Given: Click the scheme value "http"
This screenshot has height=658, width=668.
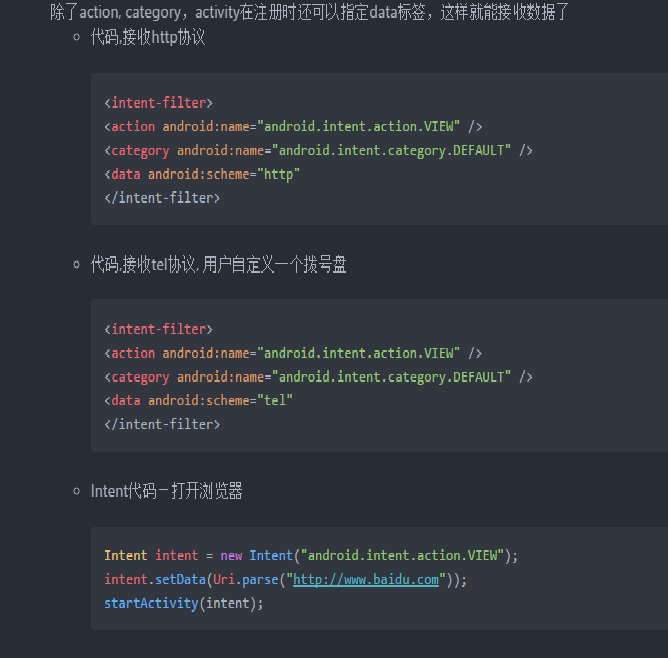Looking at the screenshot, I should 279,174.
